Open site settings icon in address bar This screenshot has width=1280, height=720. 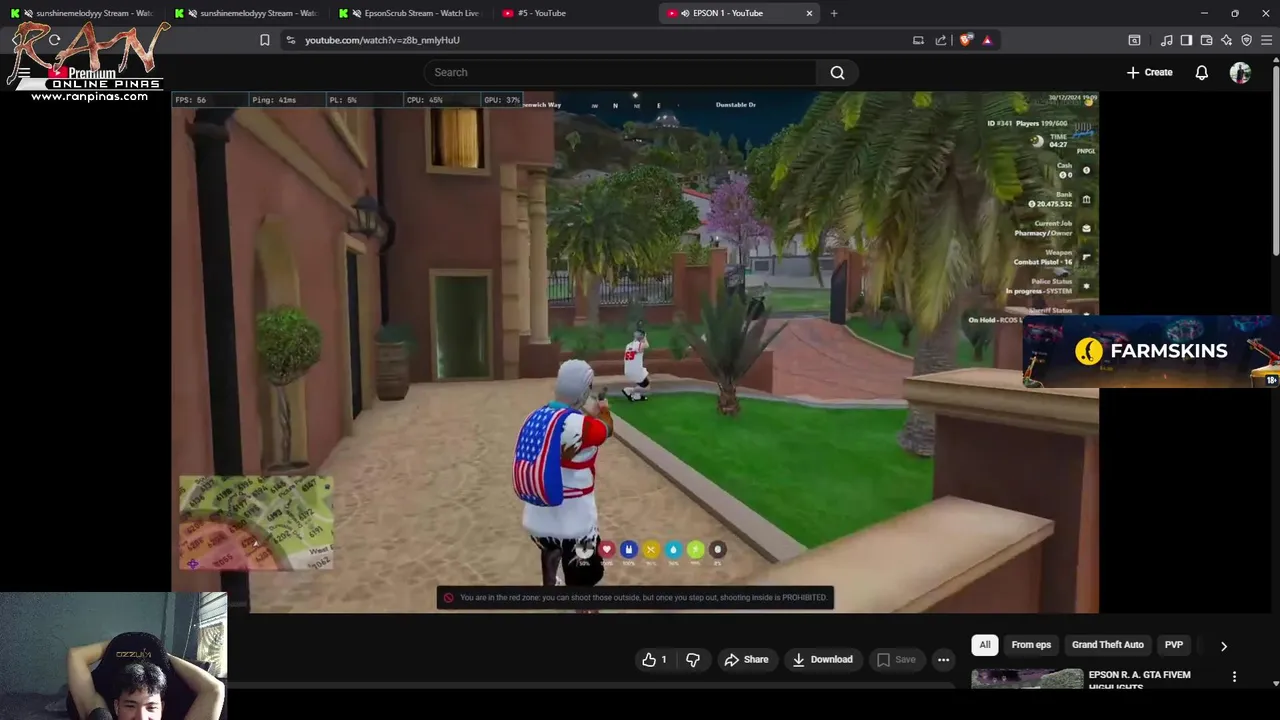pyautogui.click(x=291, y=40)
